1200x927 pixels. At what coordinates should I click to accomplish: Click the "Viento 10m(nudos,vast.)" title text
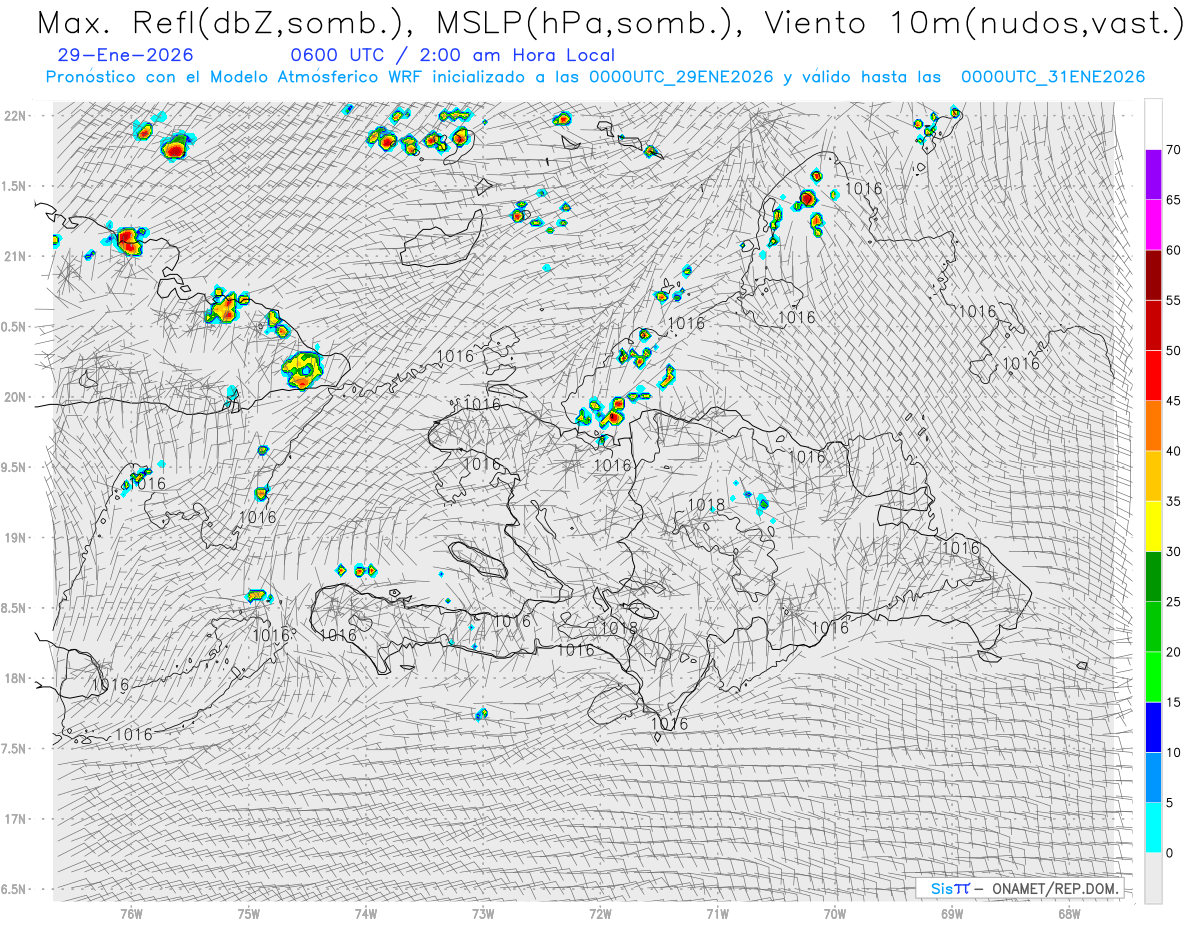[x=973, y=22]
